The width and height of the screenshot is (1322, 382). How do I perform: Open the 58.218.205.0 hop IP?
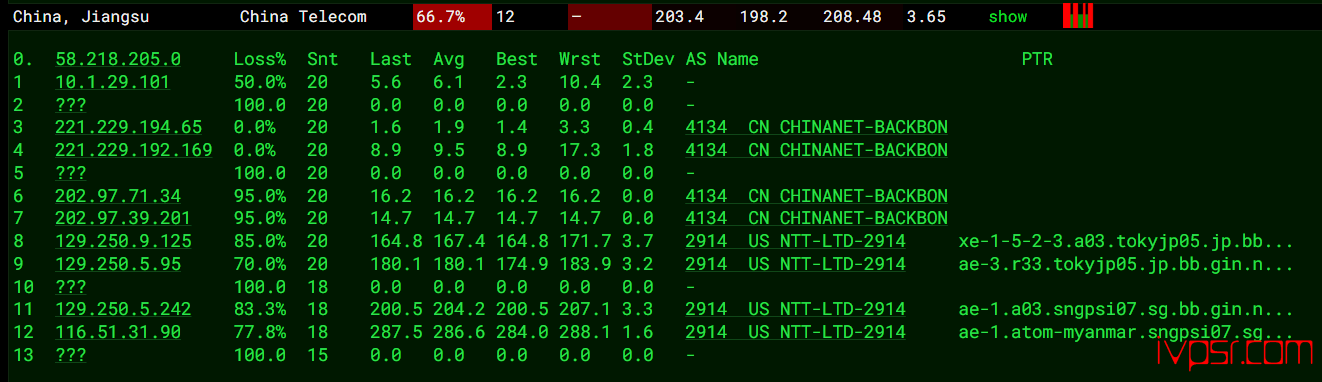pos(118,60)
